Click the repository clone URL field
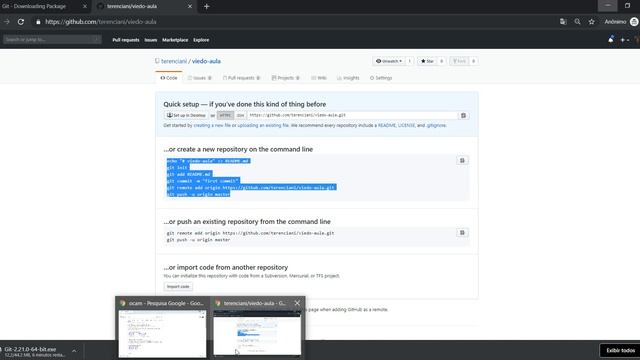The width and height of the screenshot is (640, 360). coord(352,116)
